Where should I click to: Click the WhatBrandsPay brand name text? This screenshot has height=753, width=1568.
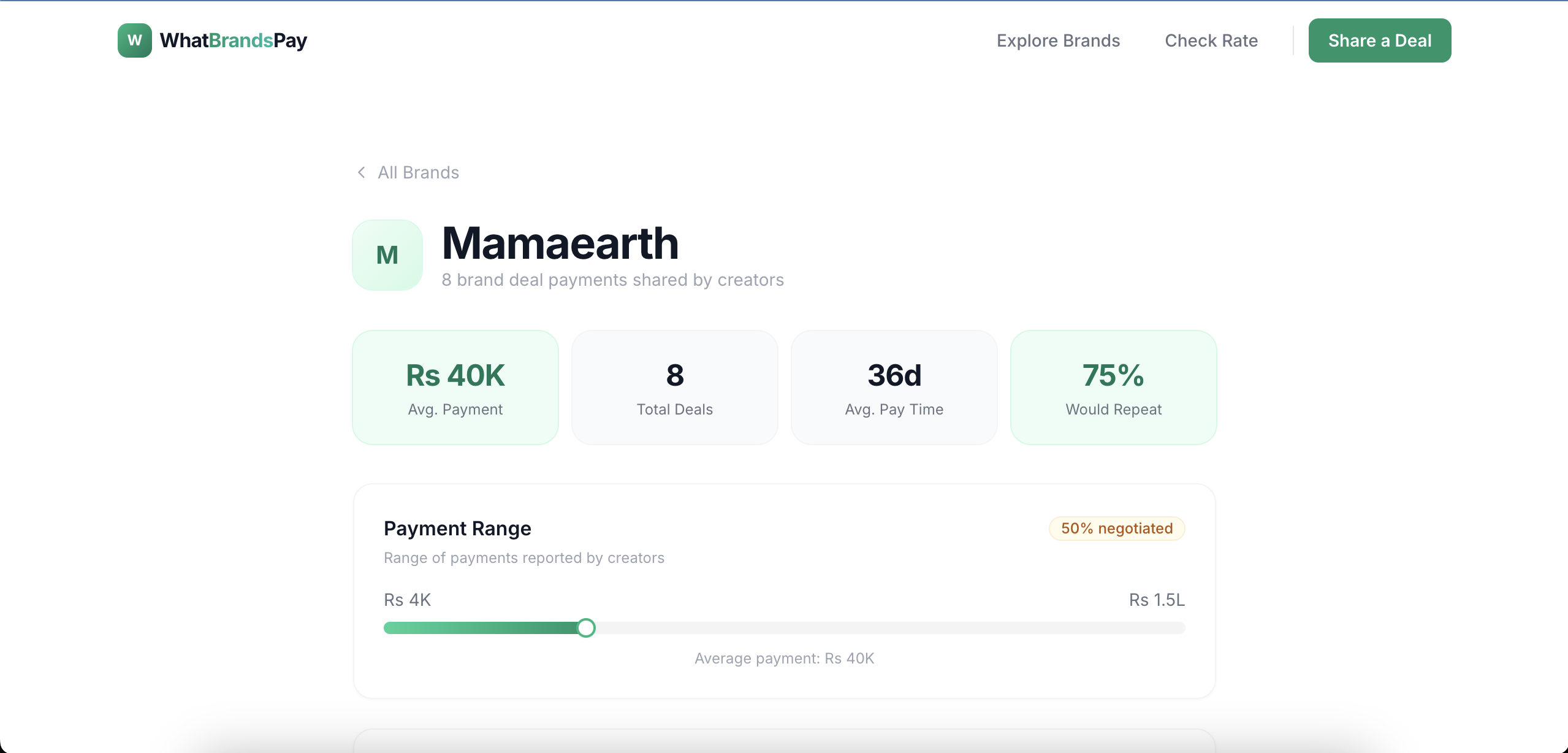point(234,40)
